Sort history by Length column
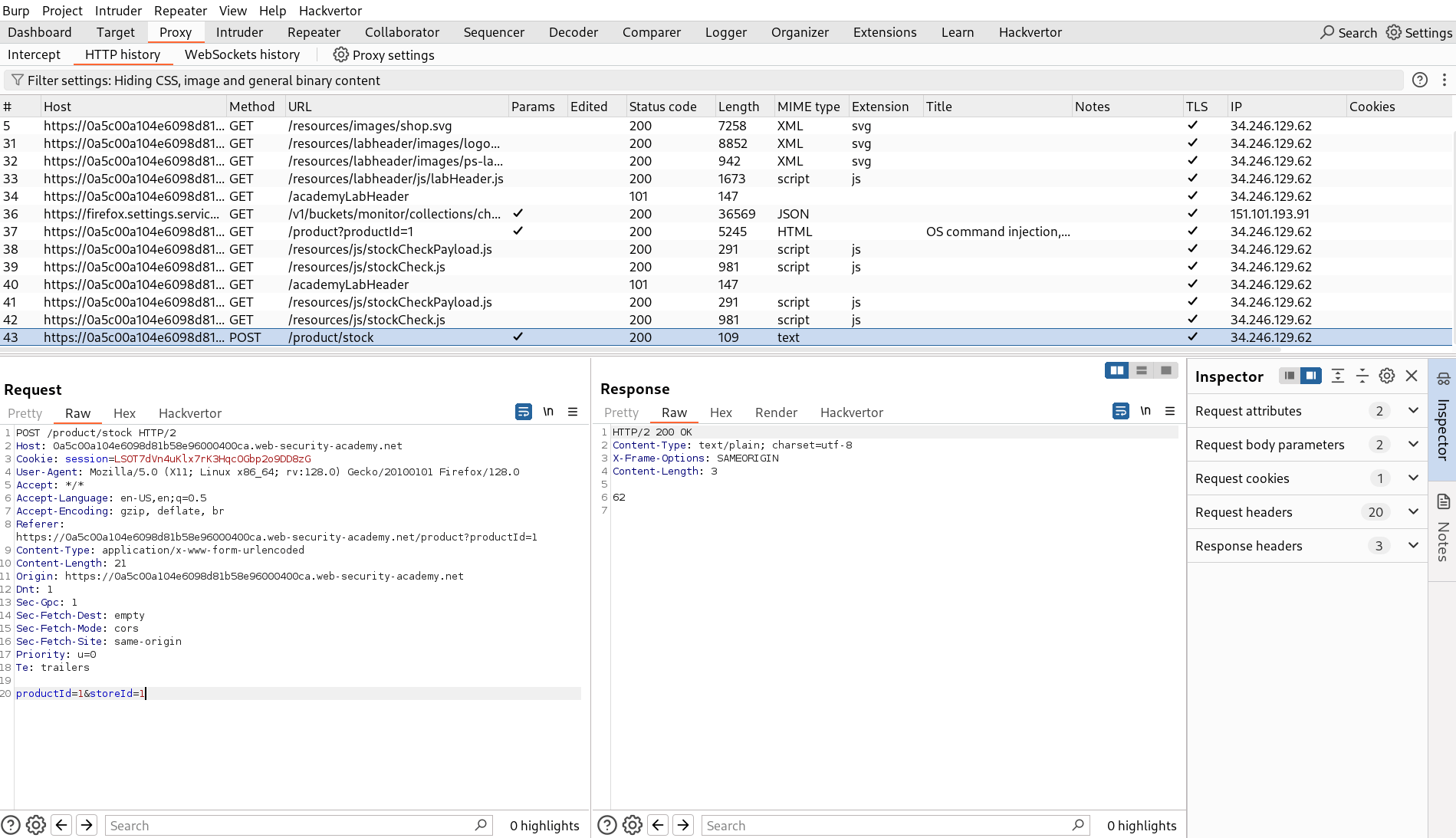 point(738,107)
